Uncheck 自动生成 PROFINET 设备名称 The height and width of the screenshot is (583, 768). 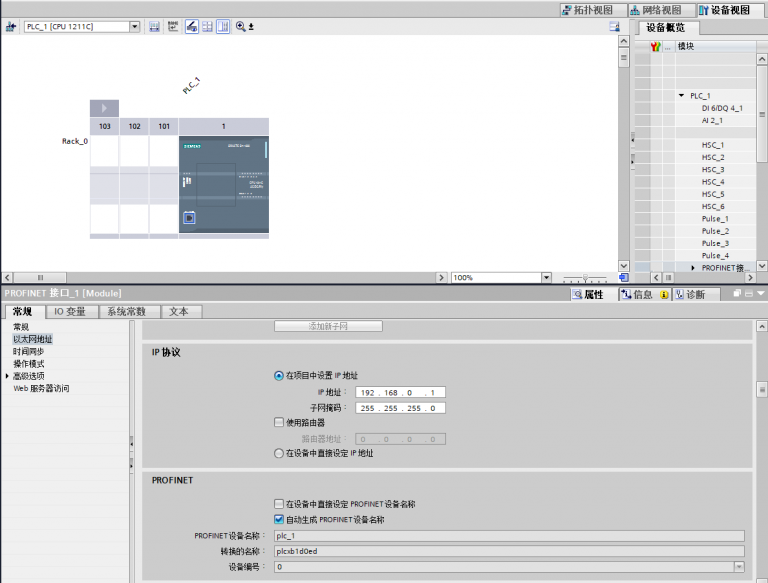point(279,519)
